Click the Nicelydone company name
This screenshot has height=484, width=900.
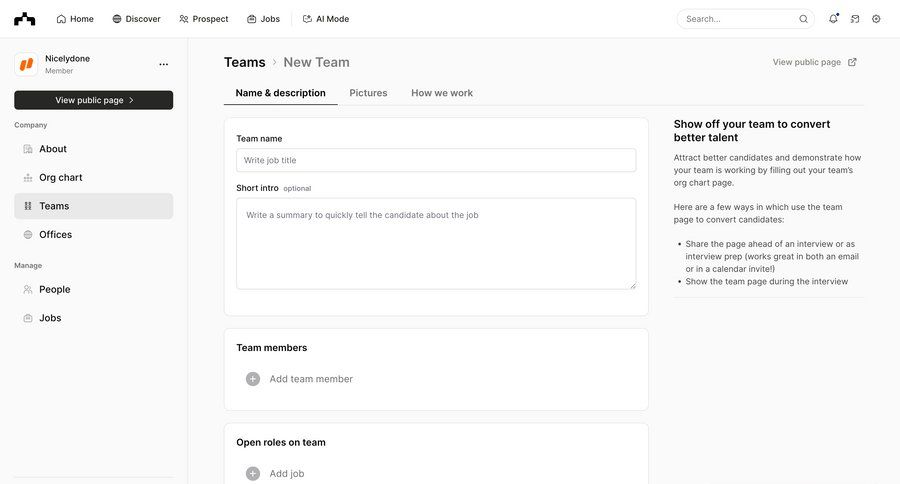[x=68, y=59]
